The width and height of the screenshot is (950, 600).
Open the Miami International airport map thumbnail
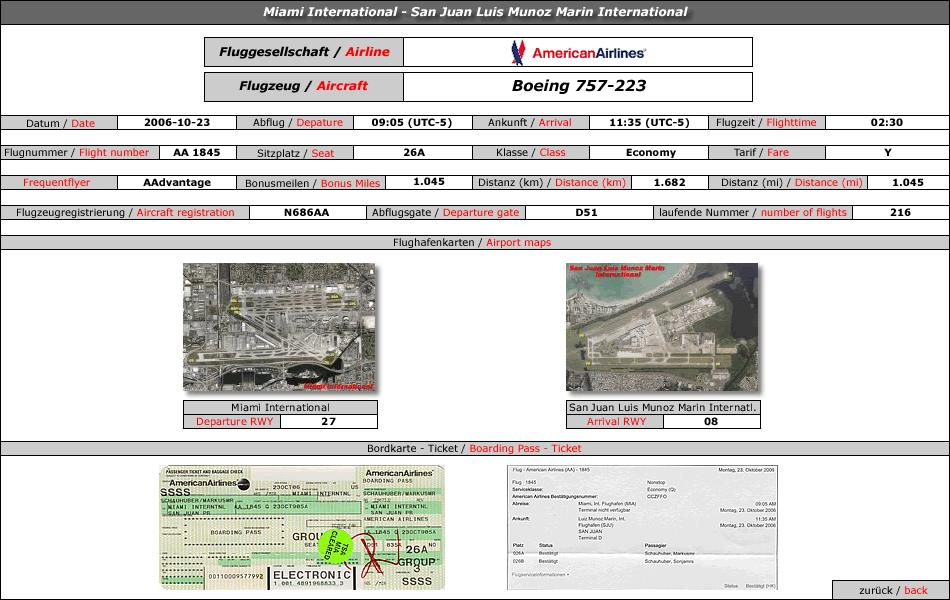(x=279, y=327)
